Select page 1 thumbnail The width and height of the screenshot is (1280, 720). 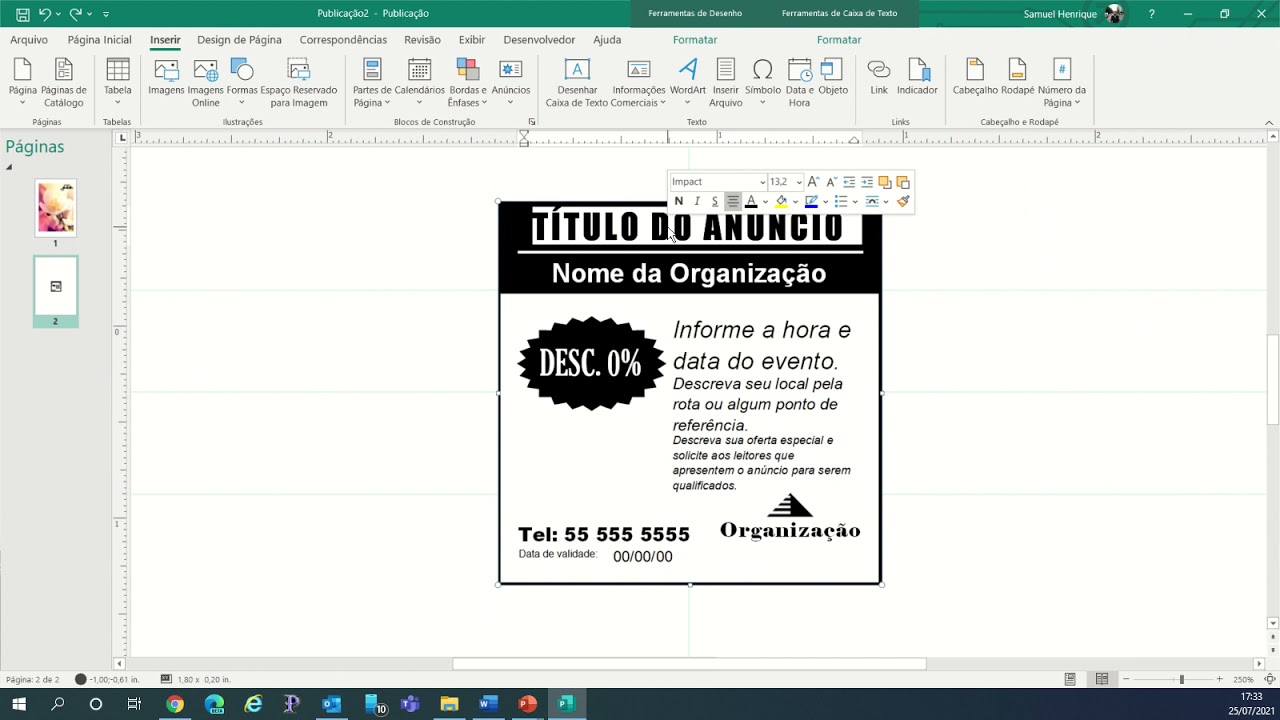(56, 207)
